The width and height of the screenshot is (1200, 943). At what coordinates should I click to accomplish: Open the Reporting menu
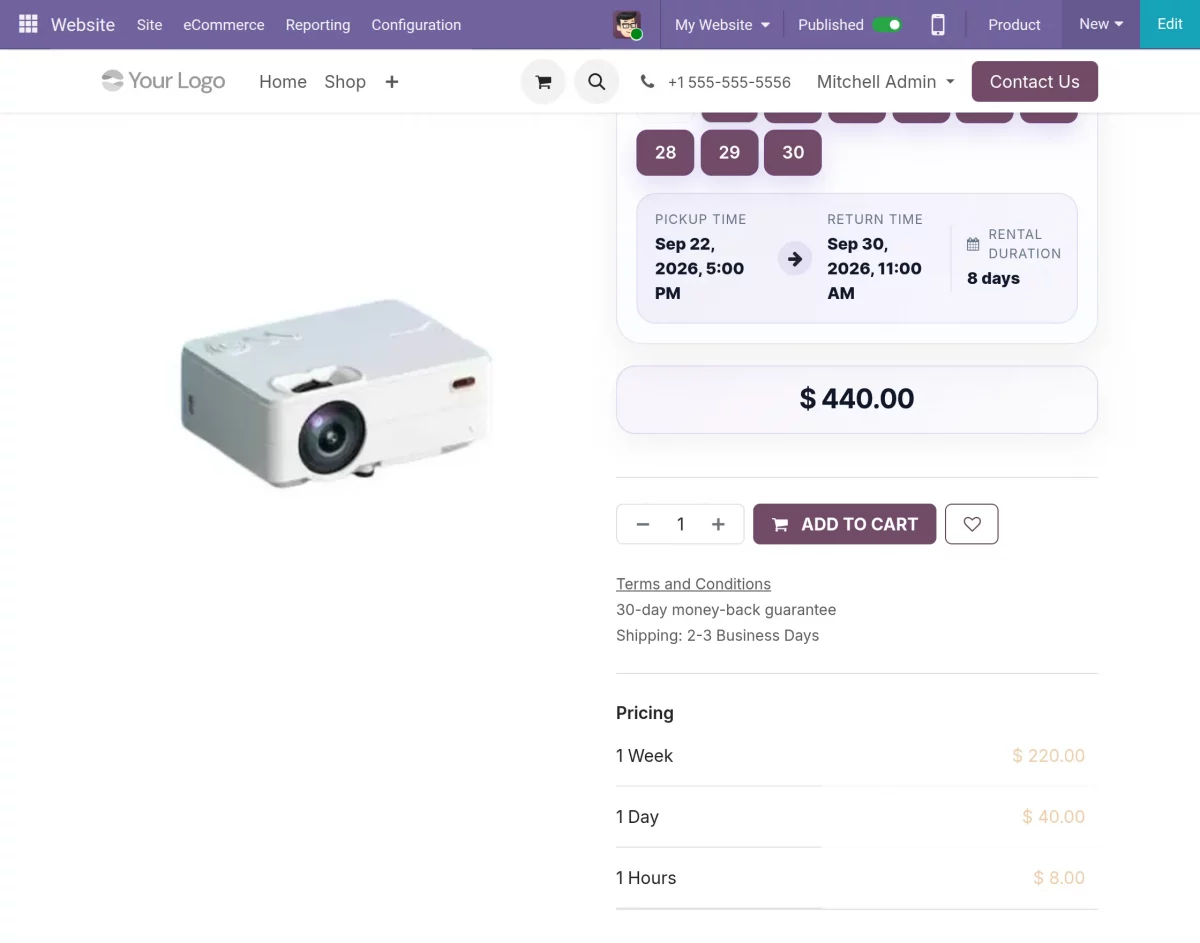[x=318, y=25]
